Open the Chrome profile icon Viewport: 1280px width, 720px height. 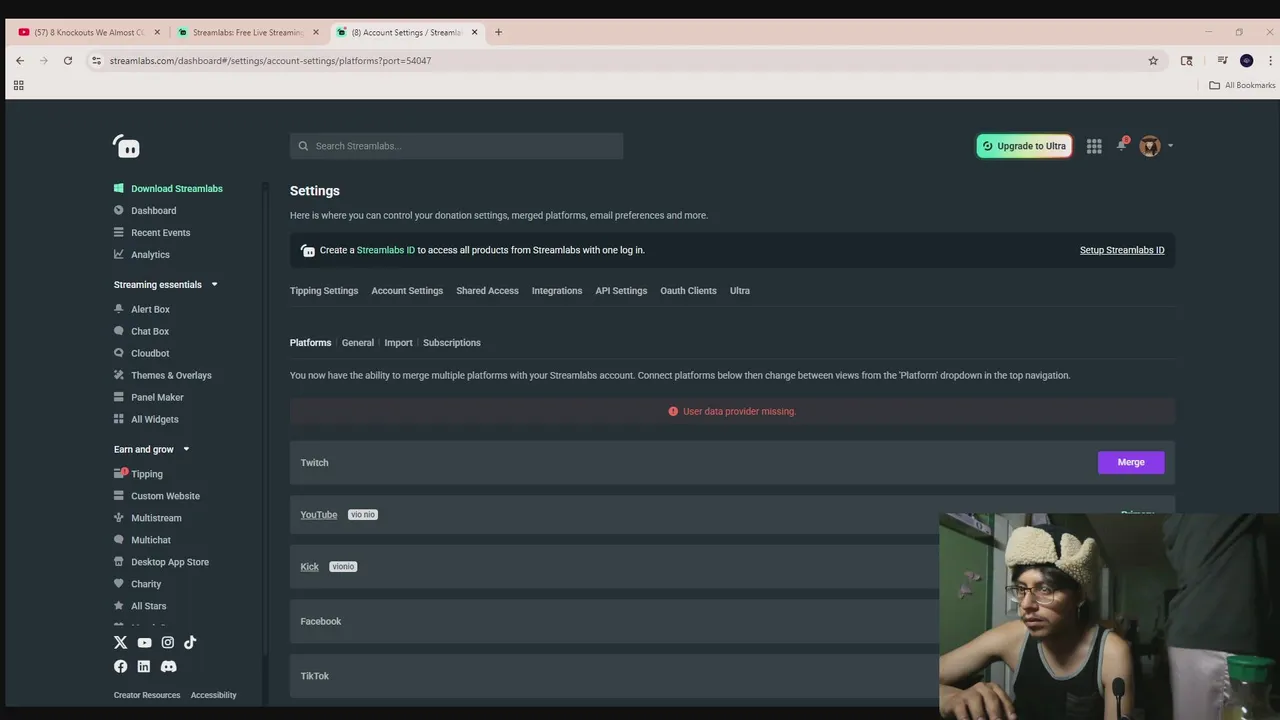(1247, 61)
